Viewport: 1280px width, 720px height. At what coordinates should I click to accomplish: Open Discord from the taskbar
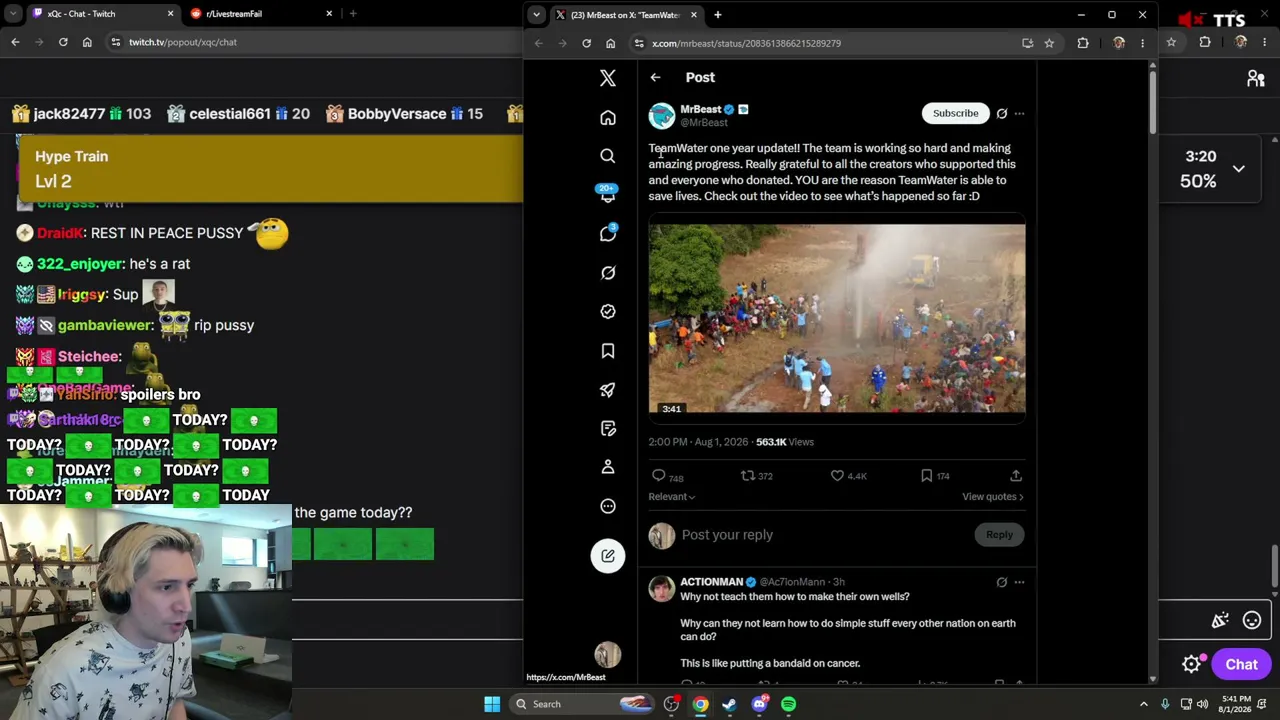point(760,704)
